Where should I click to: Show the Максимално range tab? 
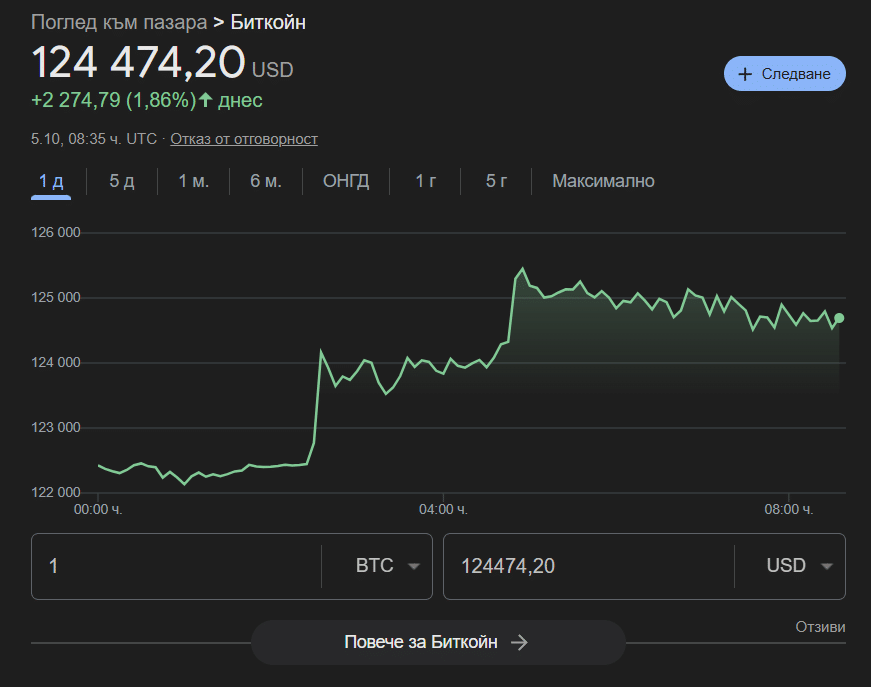pyautogui.click(x=603, y=181)
